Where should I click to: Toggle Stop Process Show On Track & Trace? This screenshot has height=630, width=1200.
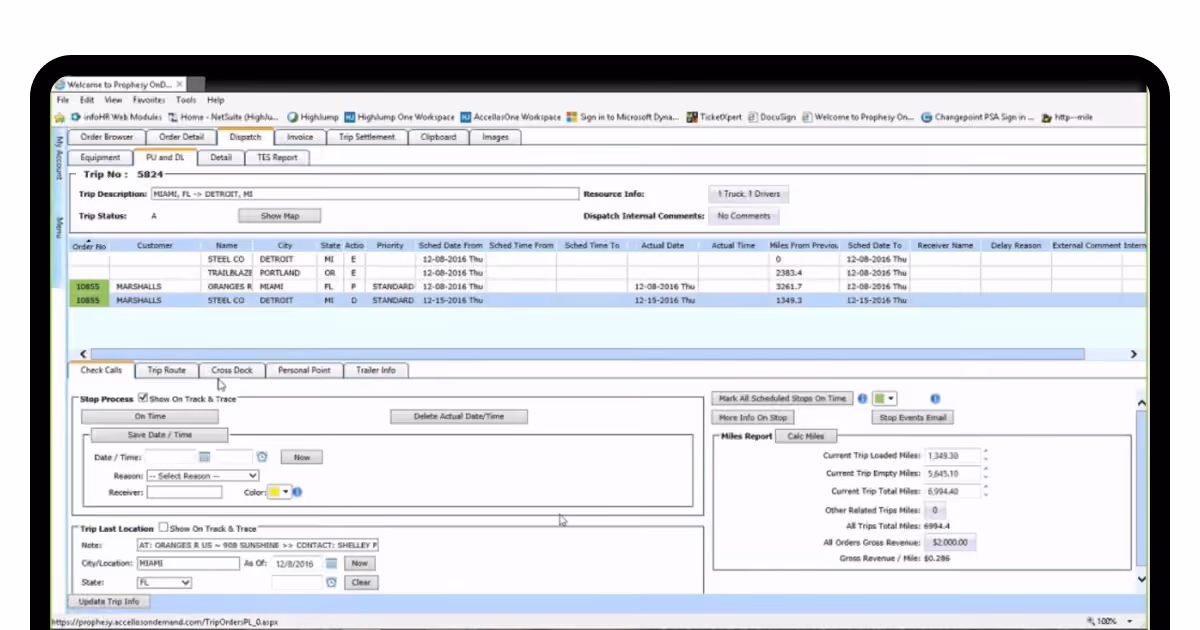click(143, 398)
